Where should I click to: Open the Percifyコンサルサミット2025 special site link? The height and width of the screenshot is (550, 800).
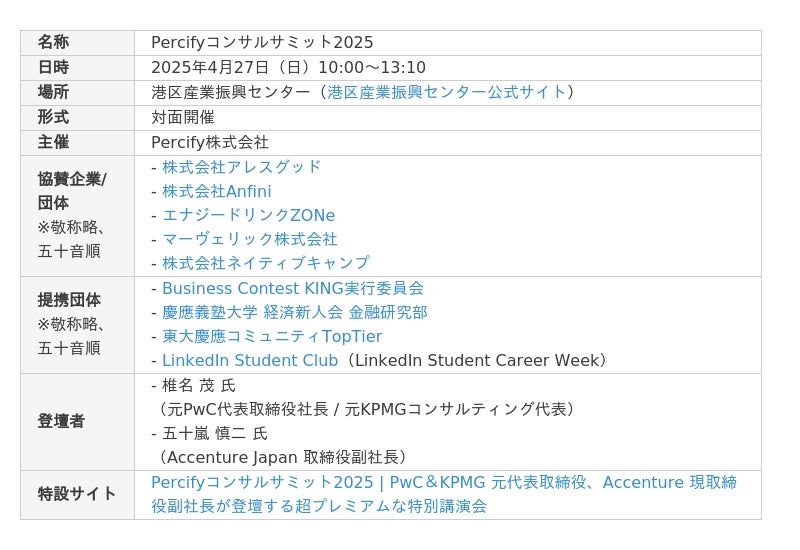point(443,482)
